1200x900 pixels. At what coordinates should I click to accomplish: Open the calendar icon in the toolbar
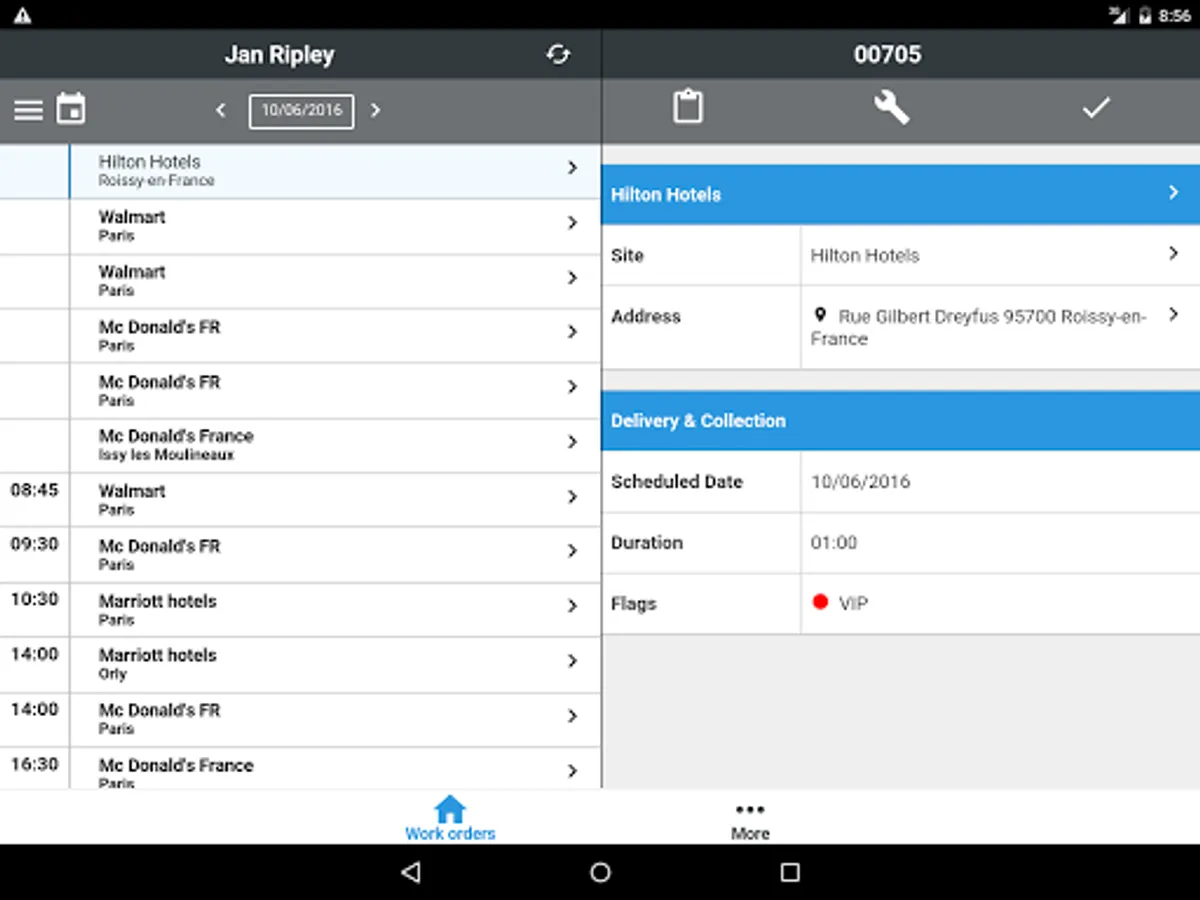pyautogui.click(x=71, y=109)
